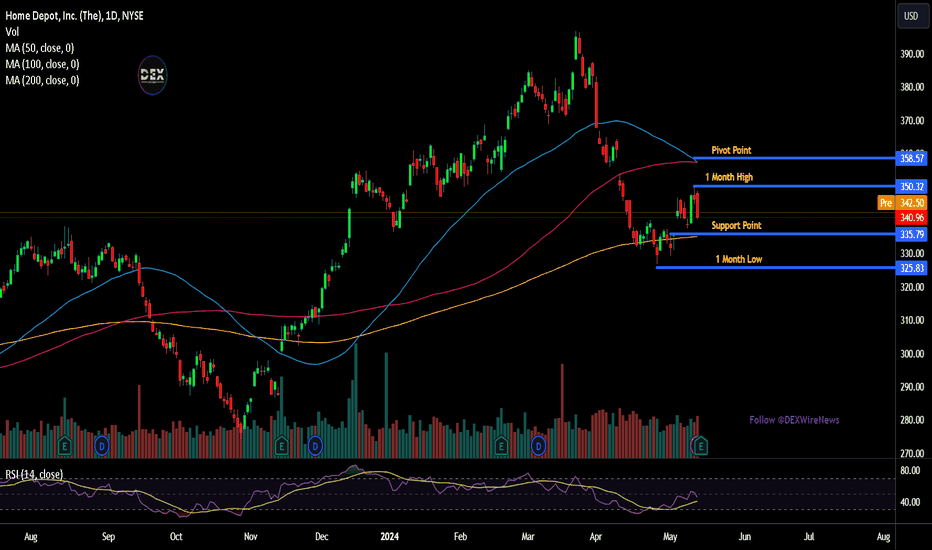Screen dimensions: 932x550
Task: Click the 300.00 price axis label
Action: coord(912,354)
